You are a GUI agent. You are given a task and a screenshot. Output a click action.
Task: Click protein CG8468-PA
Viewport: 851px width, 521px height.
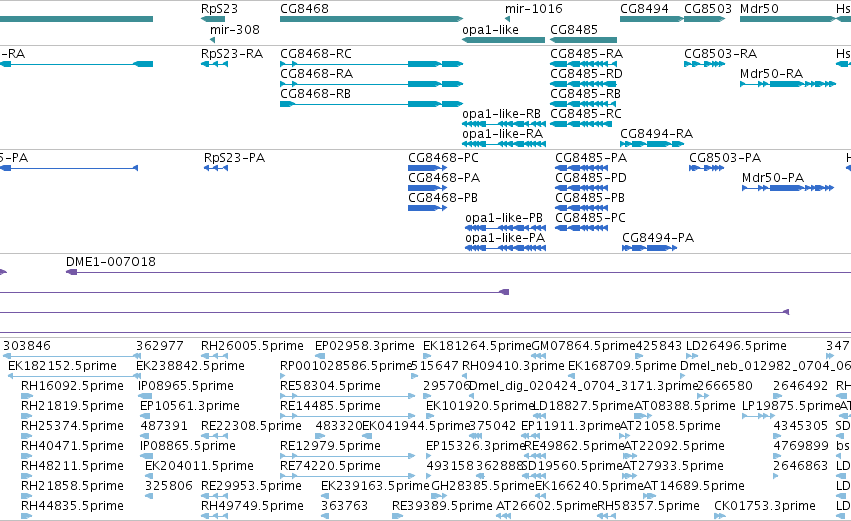click(x=444, y=178)
